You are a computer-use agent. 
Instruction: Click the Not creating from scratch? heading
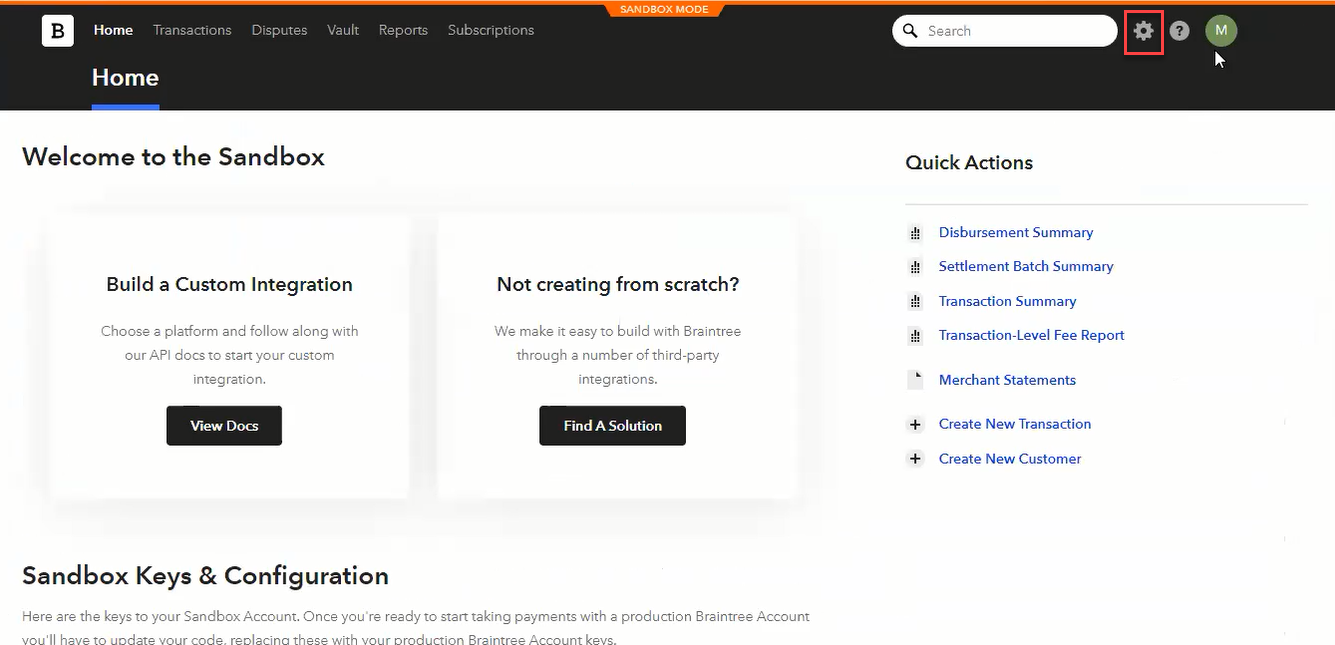click(x=618, y=284)
